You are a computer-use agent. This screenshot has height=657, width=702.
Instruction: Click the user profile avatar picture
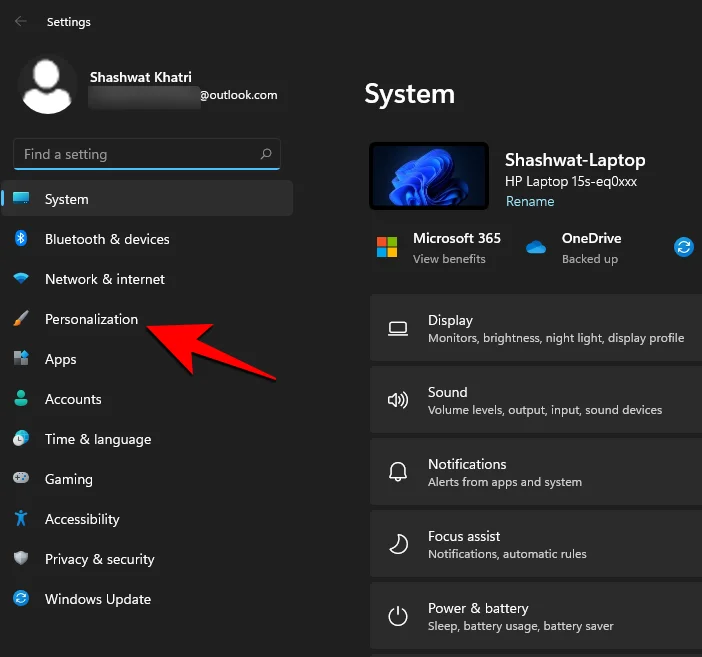point(47,86)
